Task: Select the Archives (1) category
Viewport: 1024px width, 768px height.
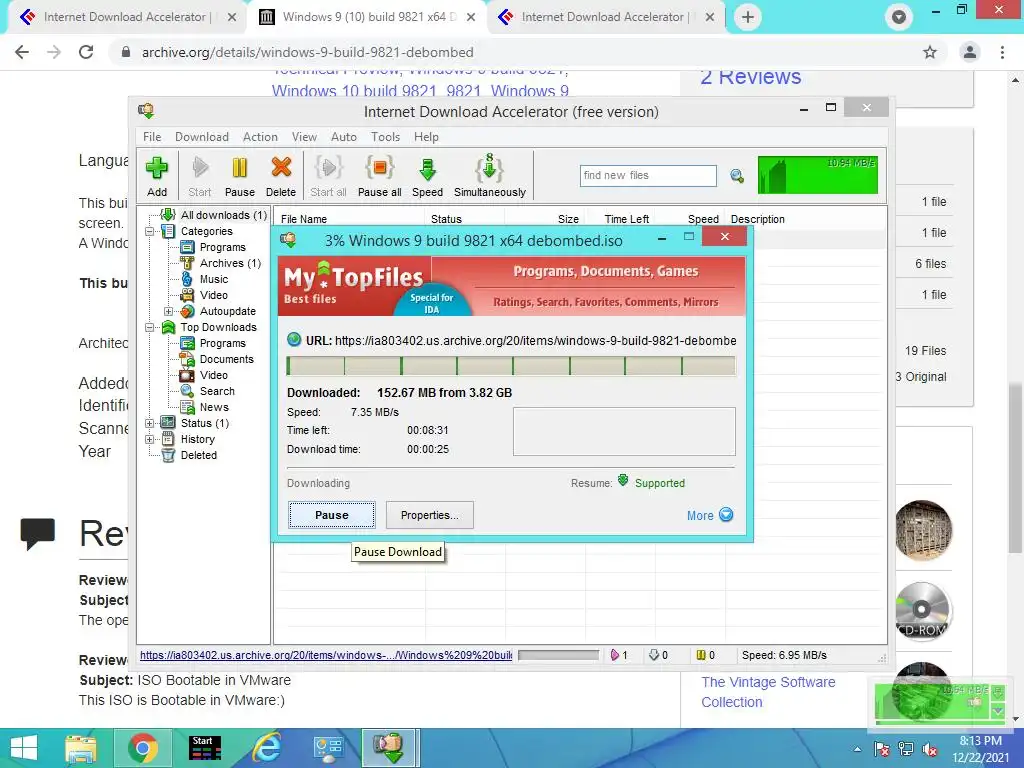Action: click(x=230, y=263)
